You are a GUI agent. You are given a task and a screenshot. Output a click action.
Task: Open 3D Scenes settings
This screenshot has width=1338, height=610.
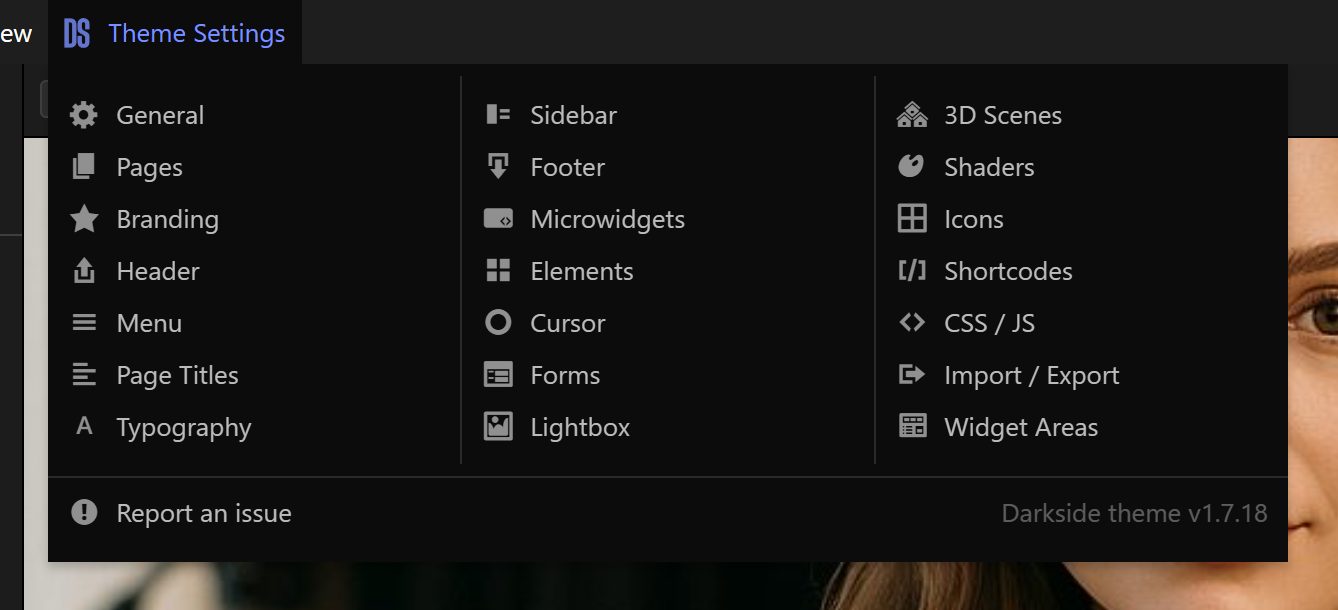1003,115
